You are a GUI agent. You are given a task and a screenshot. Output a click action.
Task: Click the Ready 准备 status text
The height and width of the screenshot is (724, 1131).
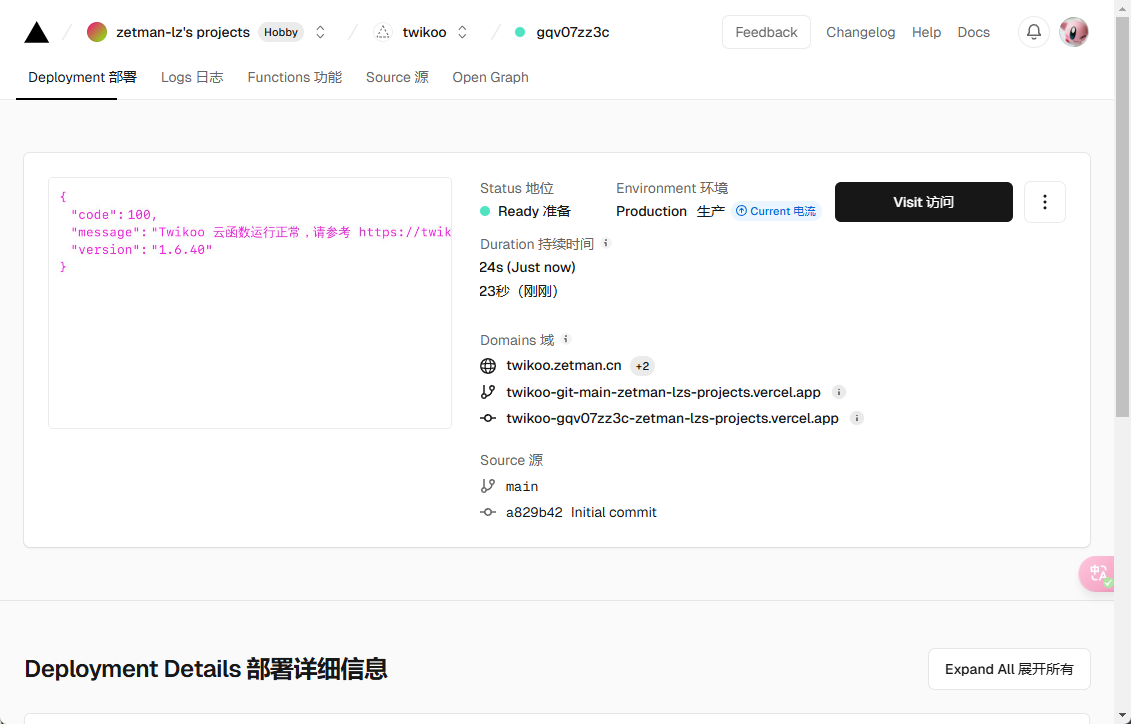click(534, 211)
